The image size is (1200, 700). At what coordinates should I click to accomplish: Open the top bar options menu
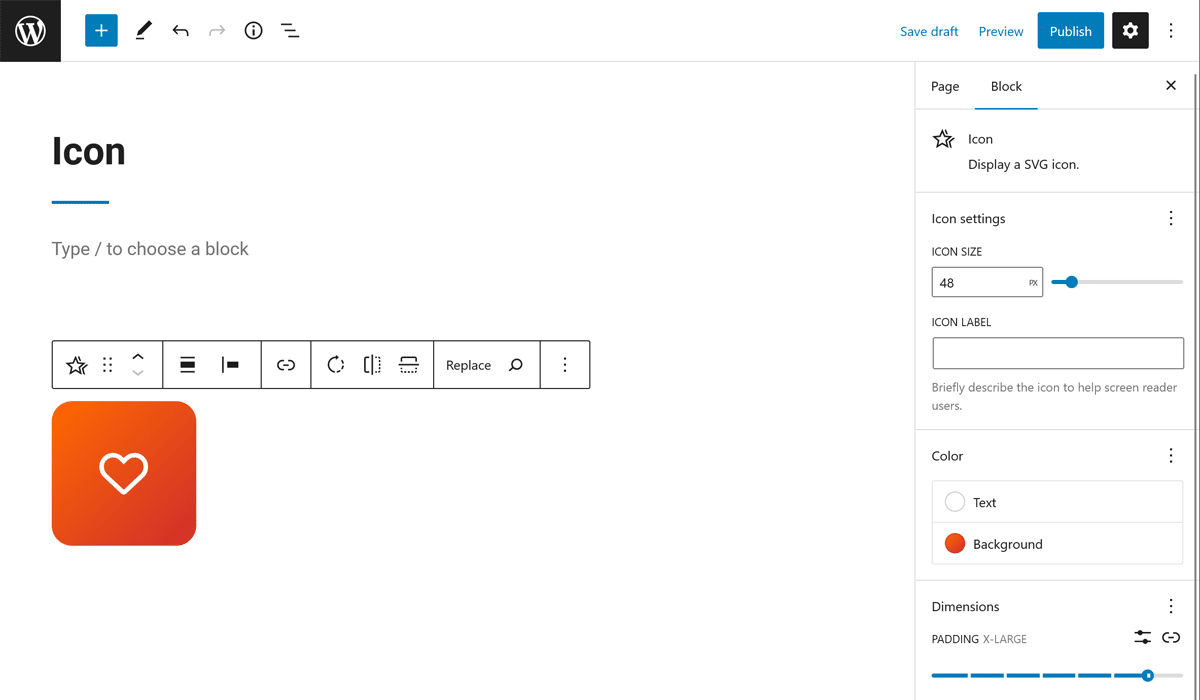(x=1171, y=31)
